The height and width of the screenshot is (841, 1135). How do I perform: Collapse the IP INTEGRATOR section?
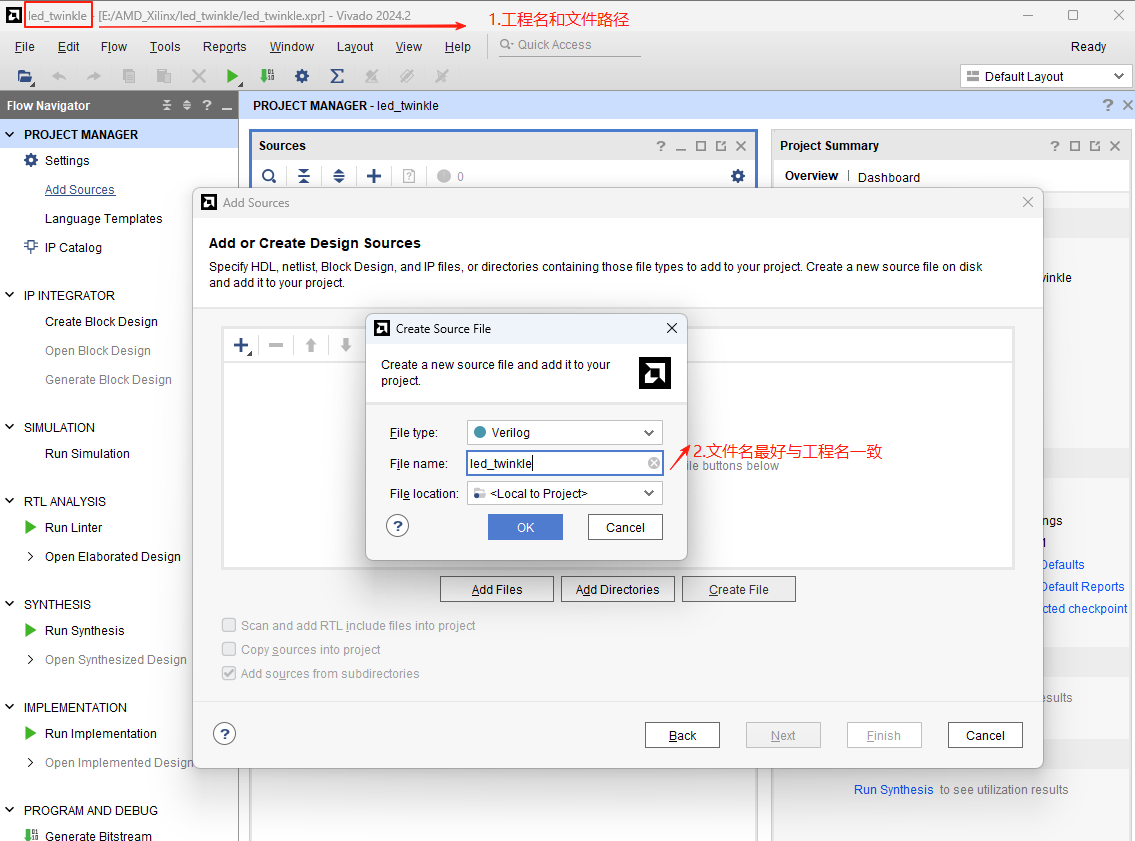point(10,295)
